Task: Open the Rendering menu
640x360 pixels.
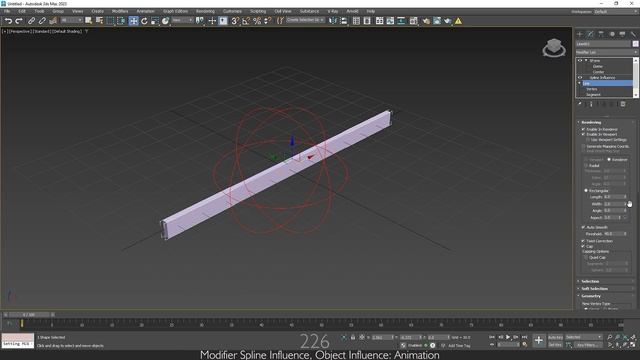Action: click(x=205, y=11)
